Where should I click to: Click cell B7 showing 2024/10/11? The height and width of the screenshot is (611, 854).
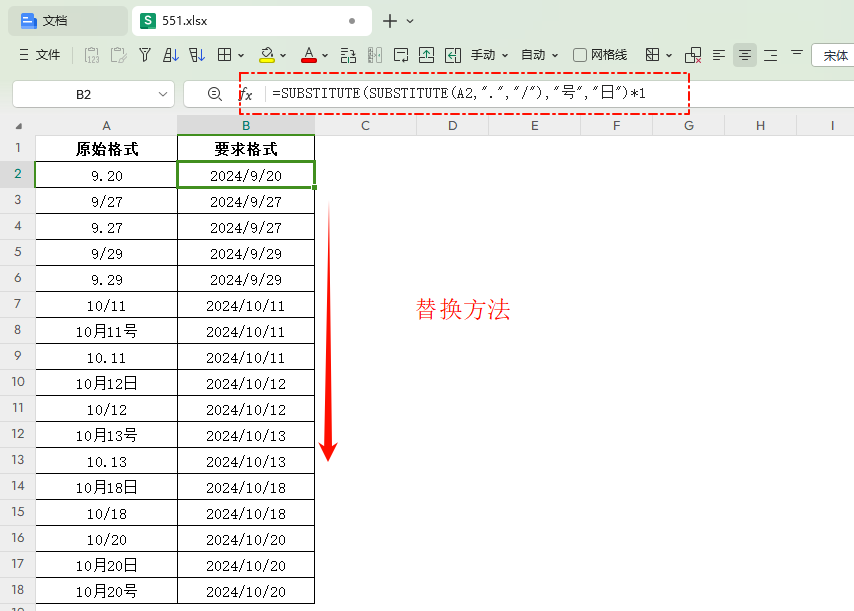(246, 306)
